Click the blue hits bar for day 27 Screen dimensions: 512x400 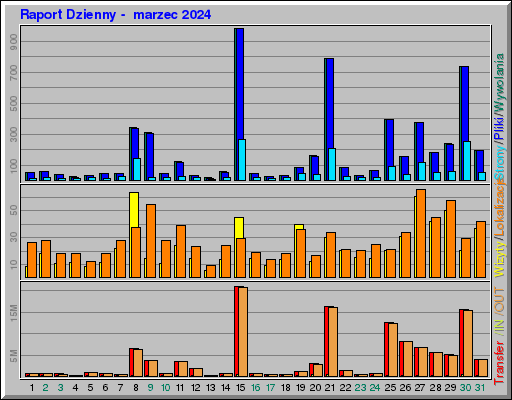420,142
